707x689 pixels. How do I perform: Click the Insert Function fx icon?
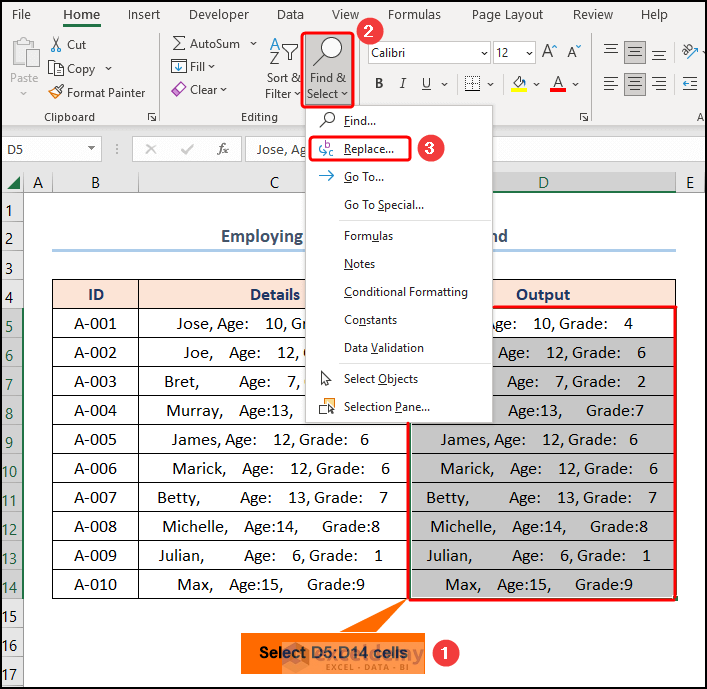click(223, 149)
